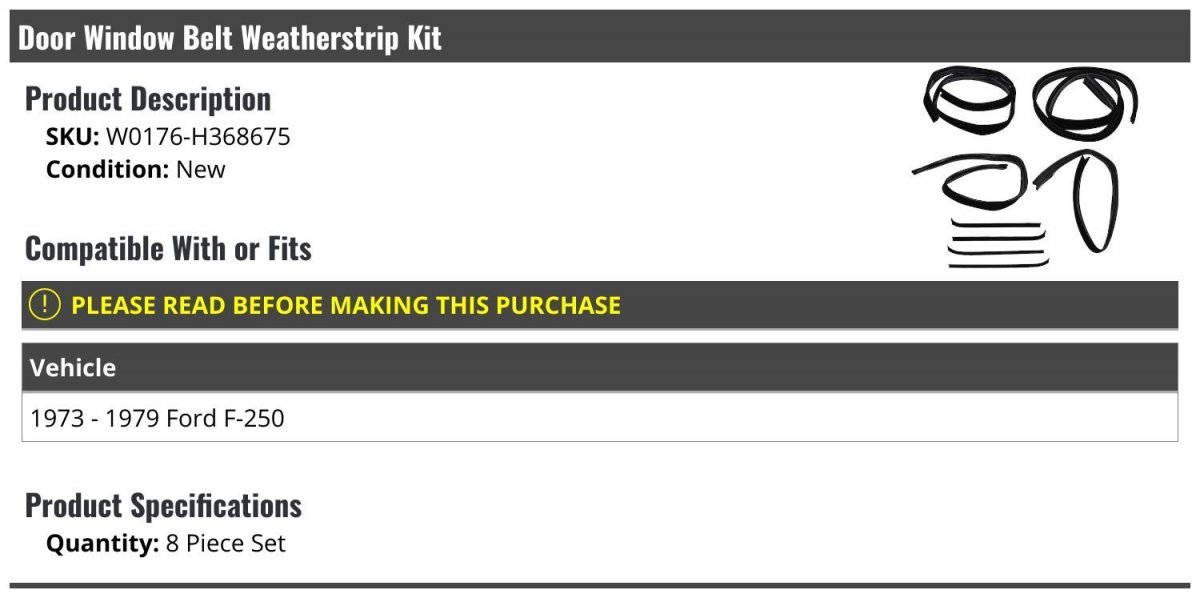1200x598 pixels.
Task: Click the Condition label
Action: [108, 169]
